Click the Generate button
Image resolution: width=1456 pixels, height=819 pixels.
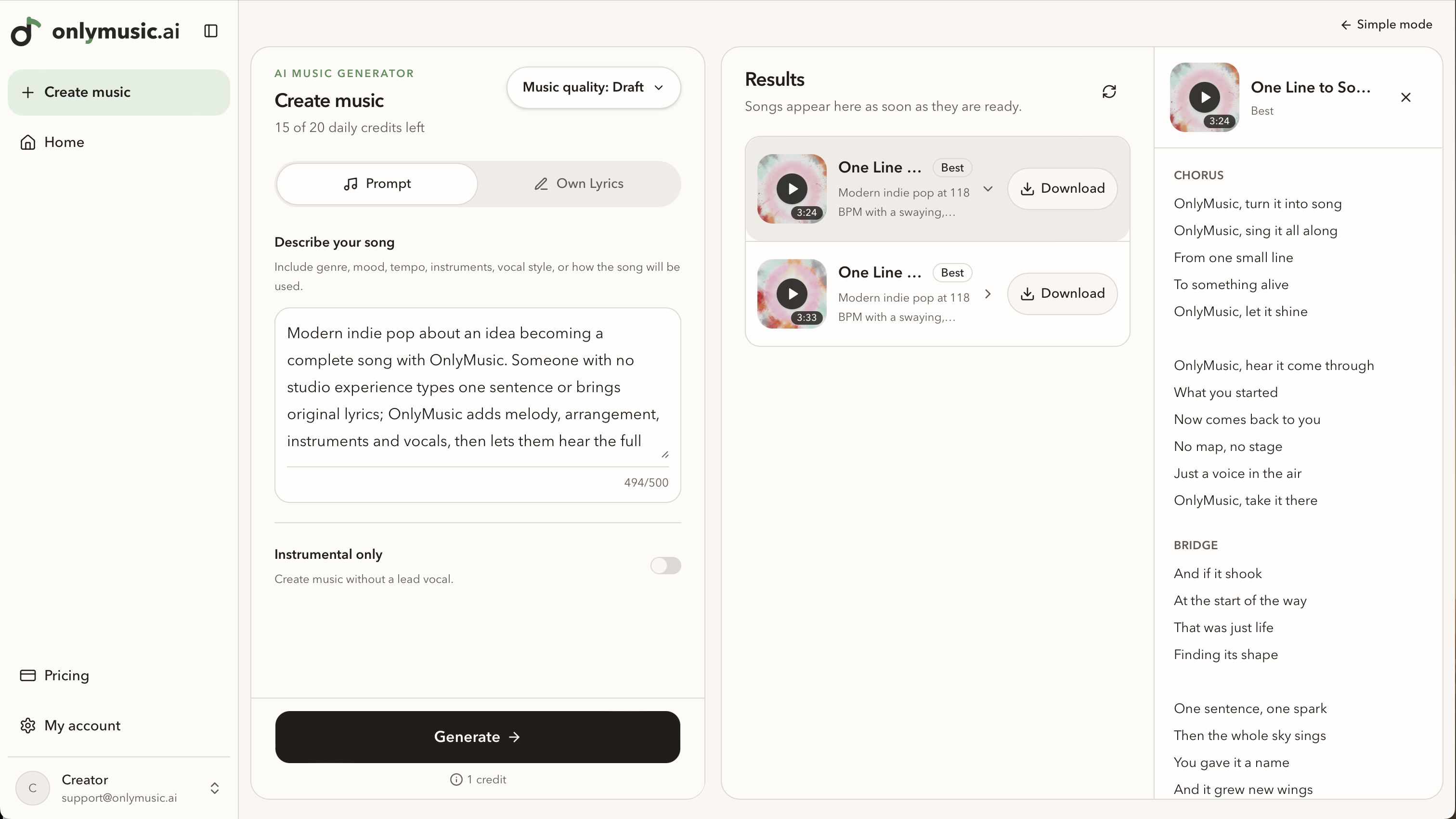(478, 737)
